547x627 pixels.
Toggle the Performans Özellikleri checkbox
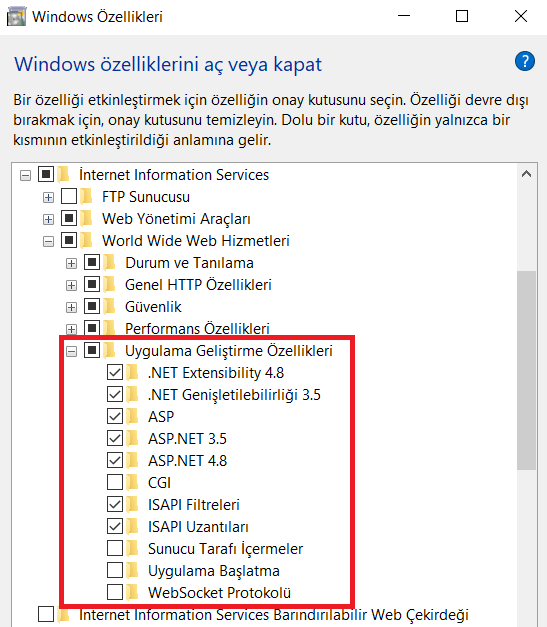point(92,328)
